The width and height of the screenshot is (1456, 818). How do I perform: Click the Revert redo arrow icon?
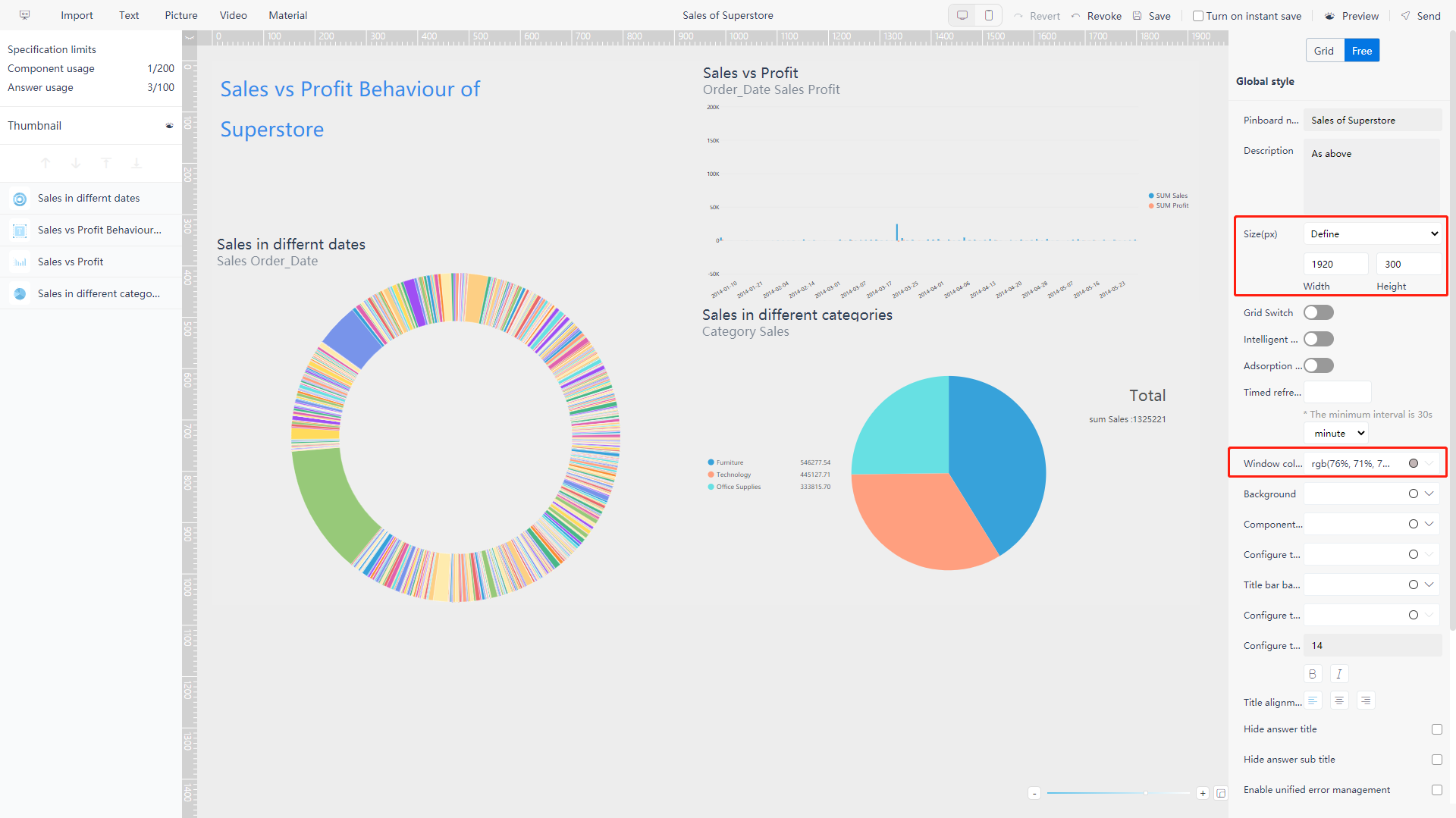click(x=1018, y=16)
